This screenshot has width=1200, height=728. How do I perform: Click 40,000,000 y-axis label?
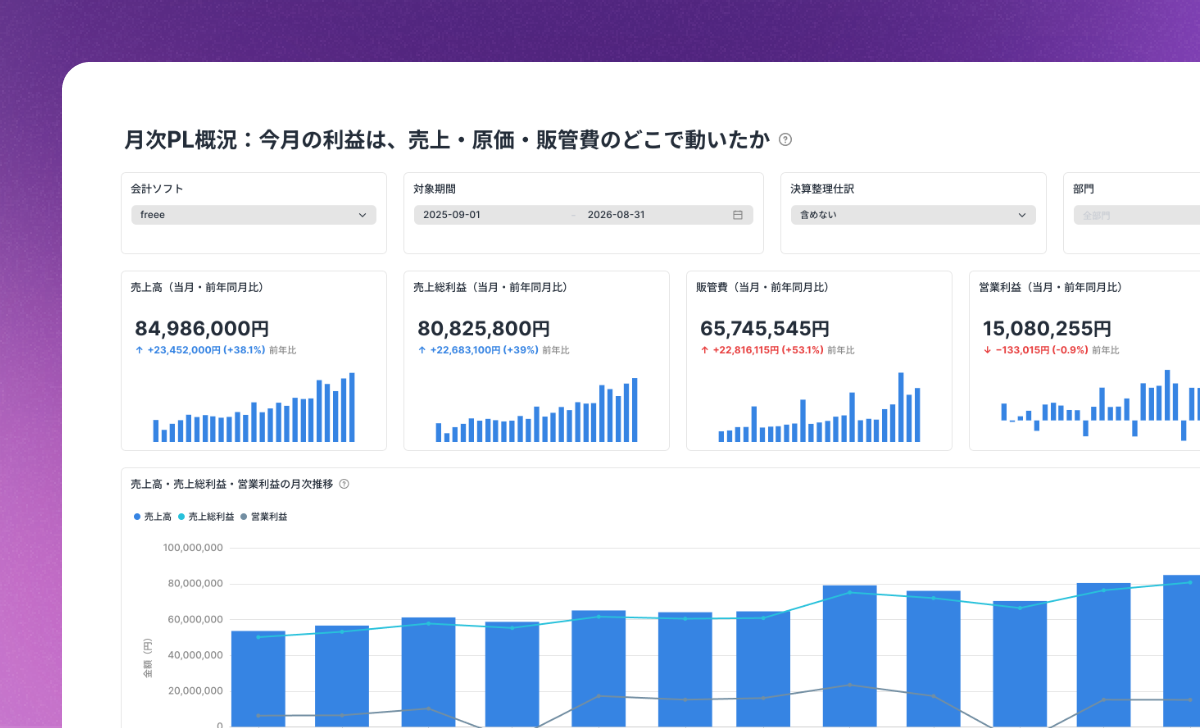194,656
